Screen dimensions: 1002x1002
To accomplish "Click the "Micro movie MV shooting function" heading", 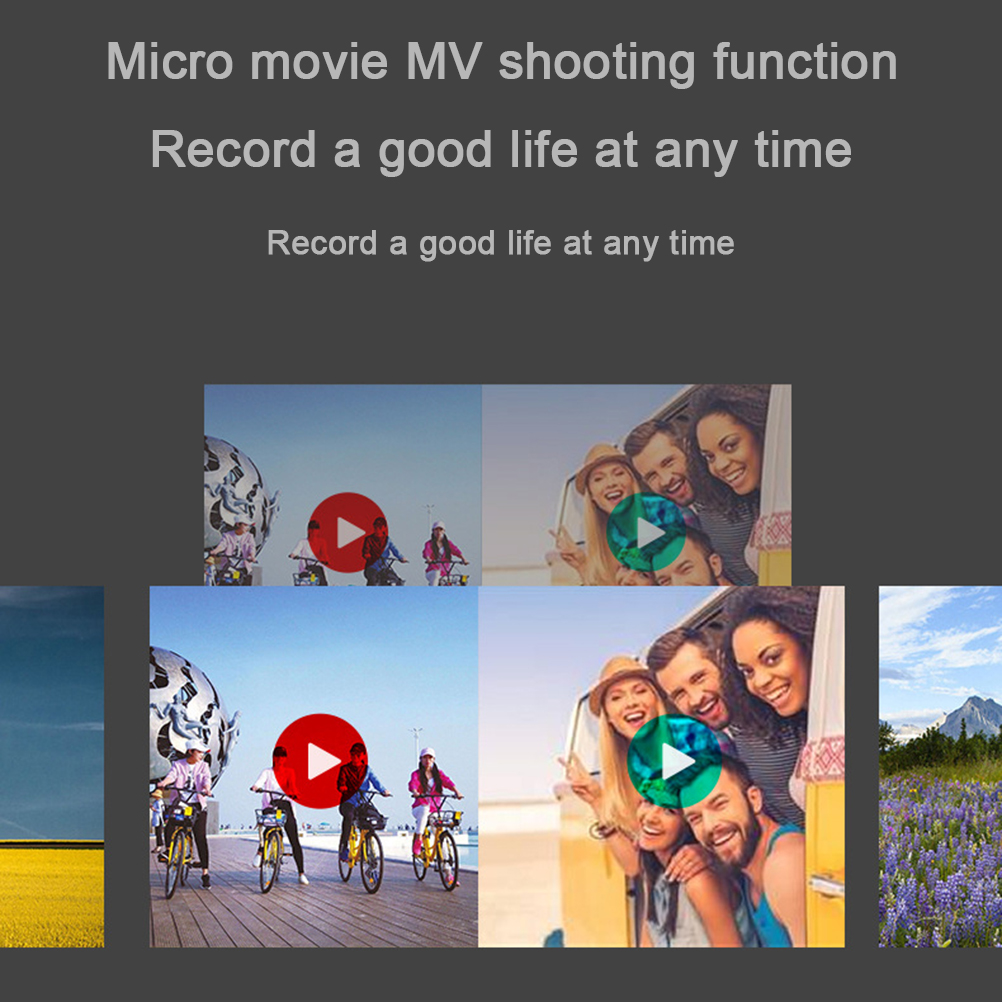I will (x=501, y=62).
